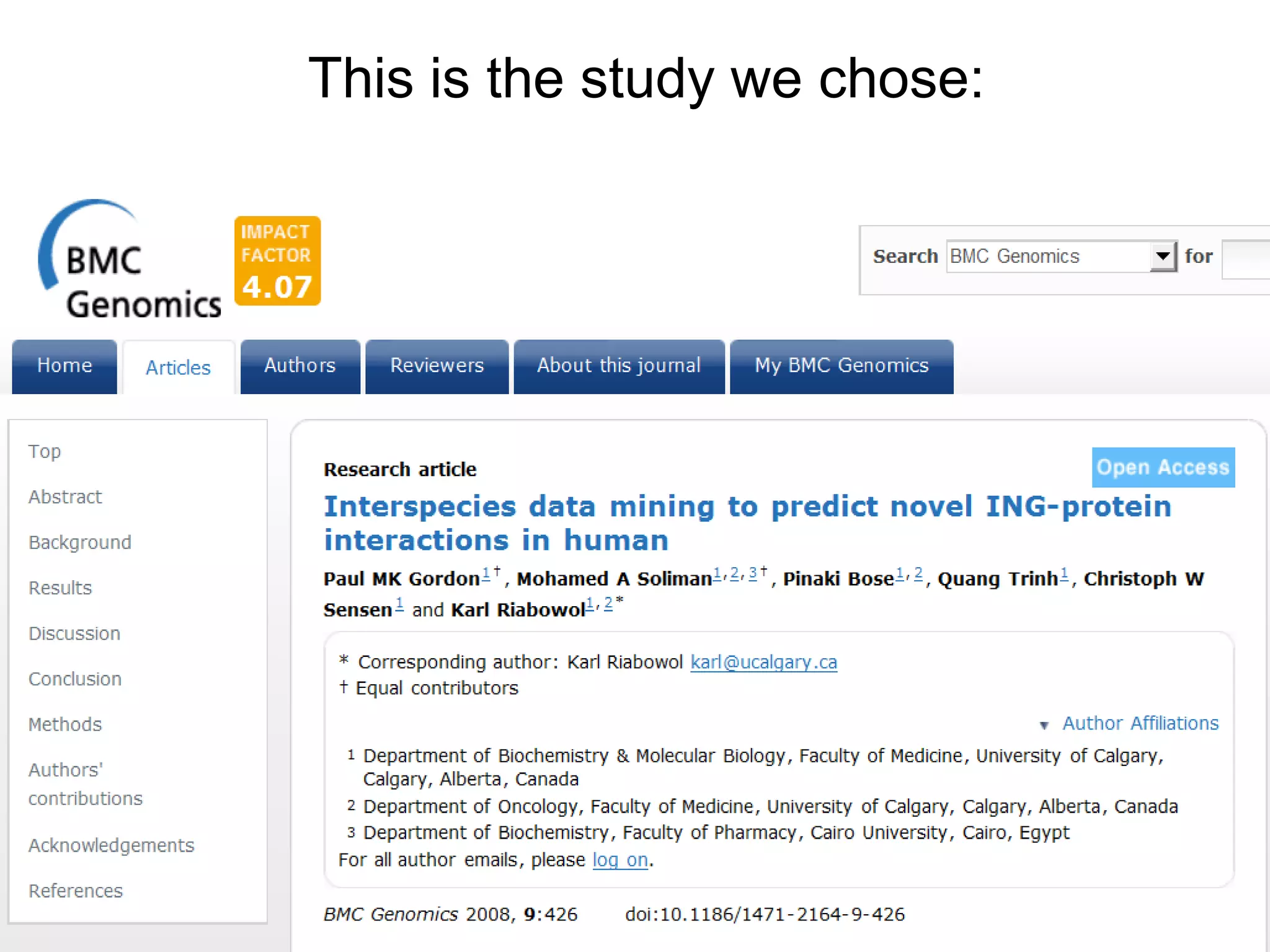Click affiliation superscript 1 after Paul MK Gordon

[x=486, y=573]
